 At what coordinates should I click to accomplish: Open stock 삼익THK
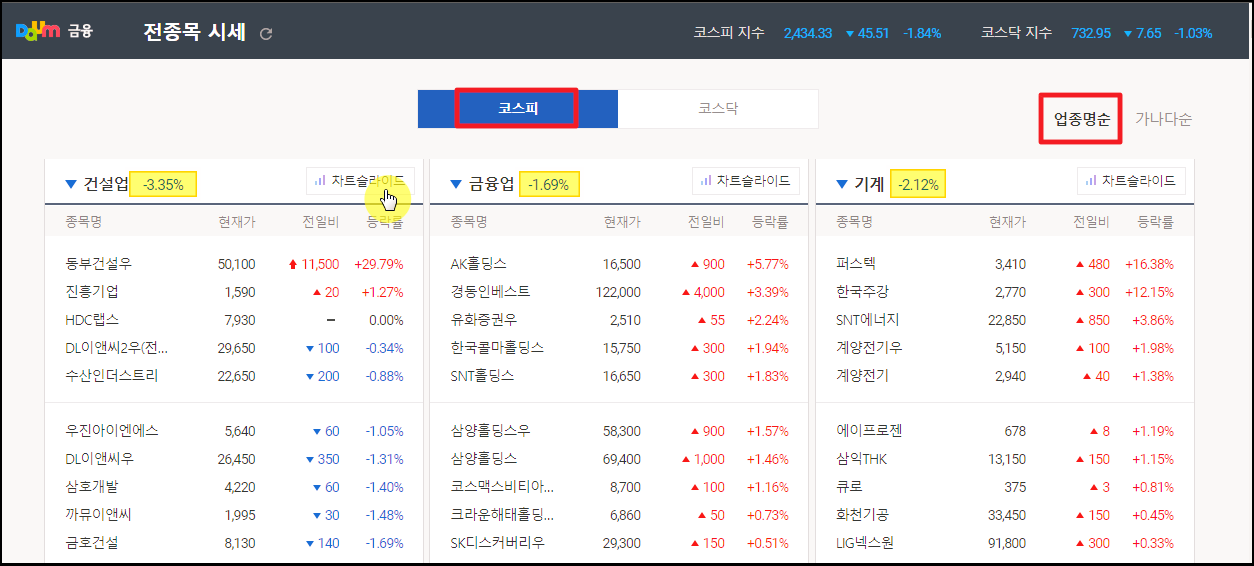[x=861, y=459]
